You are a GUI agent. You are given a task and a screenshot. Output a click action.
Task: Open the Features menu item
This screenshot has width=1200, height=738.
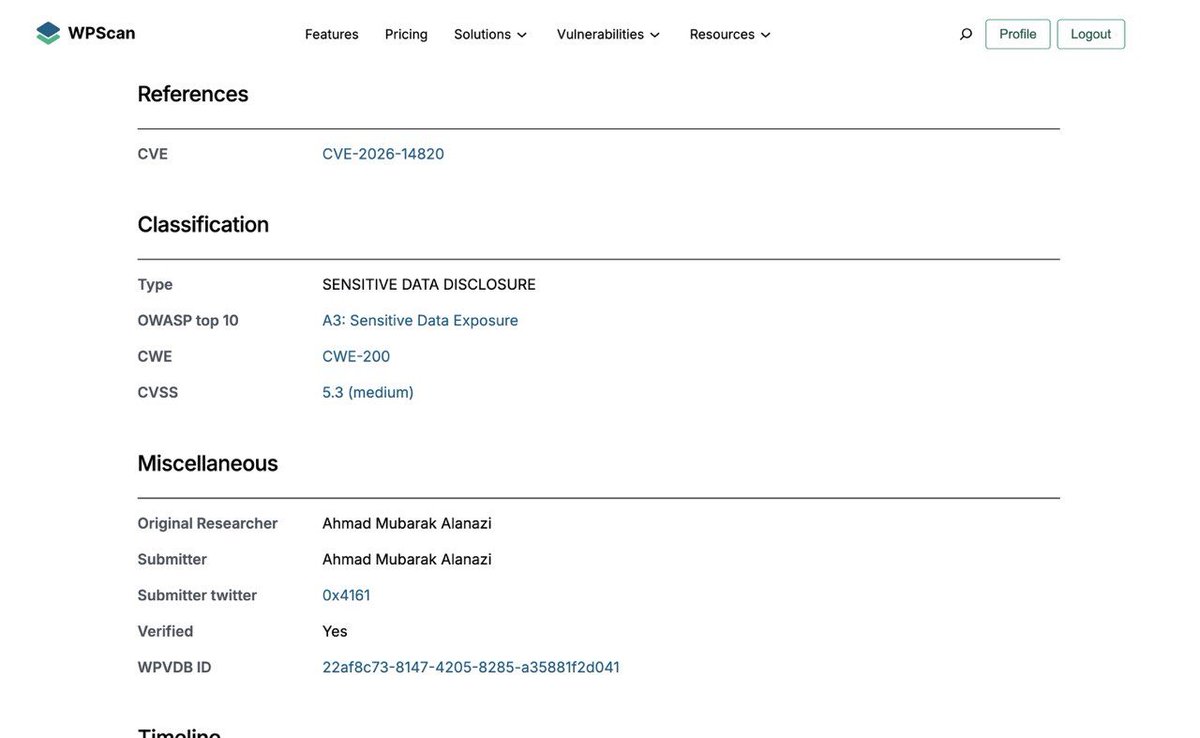(332, 34)
